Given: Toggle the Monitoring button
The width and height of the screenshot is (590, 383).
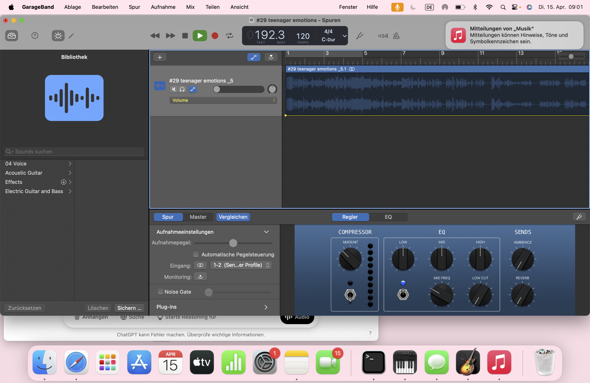Looking at the screenshot, I should (x=201, y=277).
